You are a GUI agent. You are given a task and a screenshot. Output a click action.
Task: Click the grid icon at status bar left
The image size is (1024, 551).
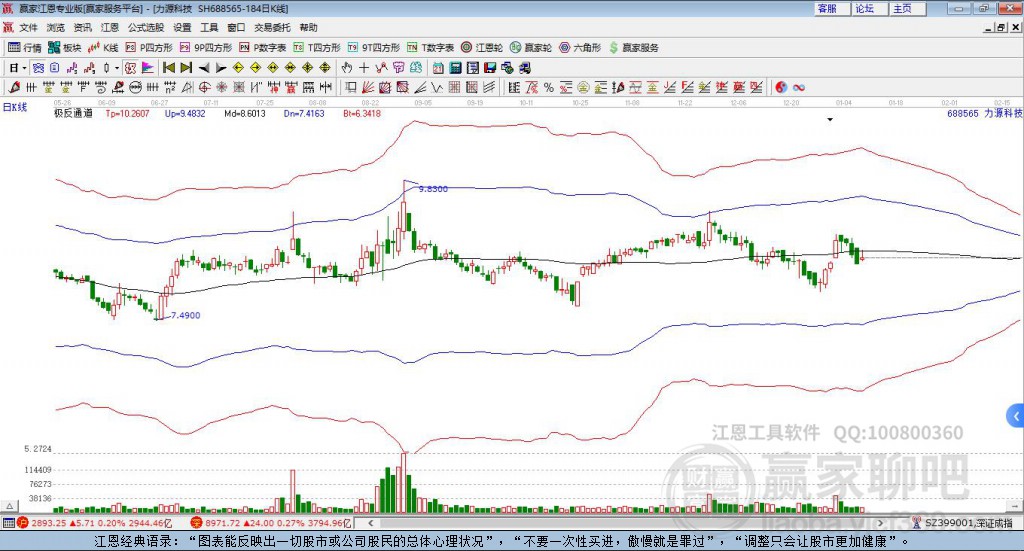coord(8,523)
